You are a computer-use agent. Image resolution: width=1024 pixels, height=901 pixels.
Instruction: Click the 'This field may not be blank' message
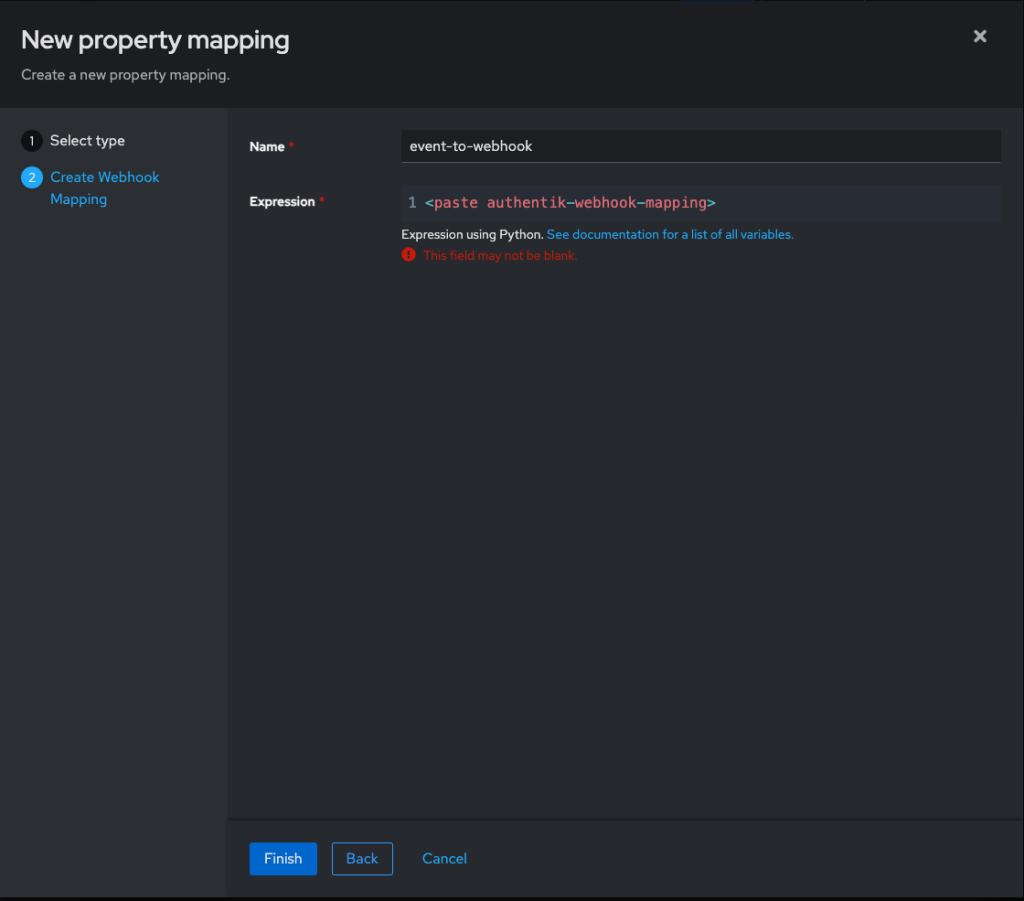(500, 255)
